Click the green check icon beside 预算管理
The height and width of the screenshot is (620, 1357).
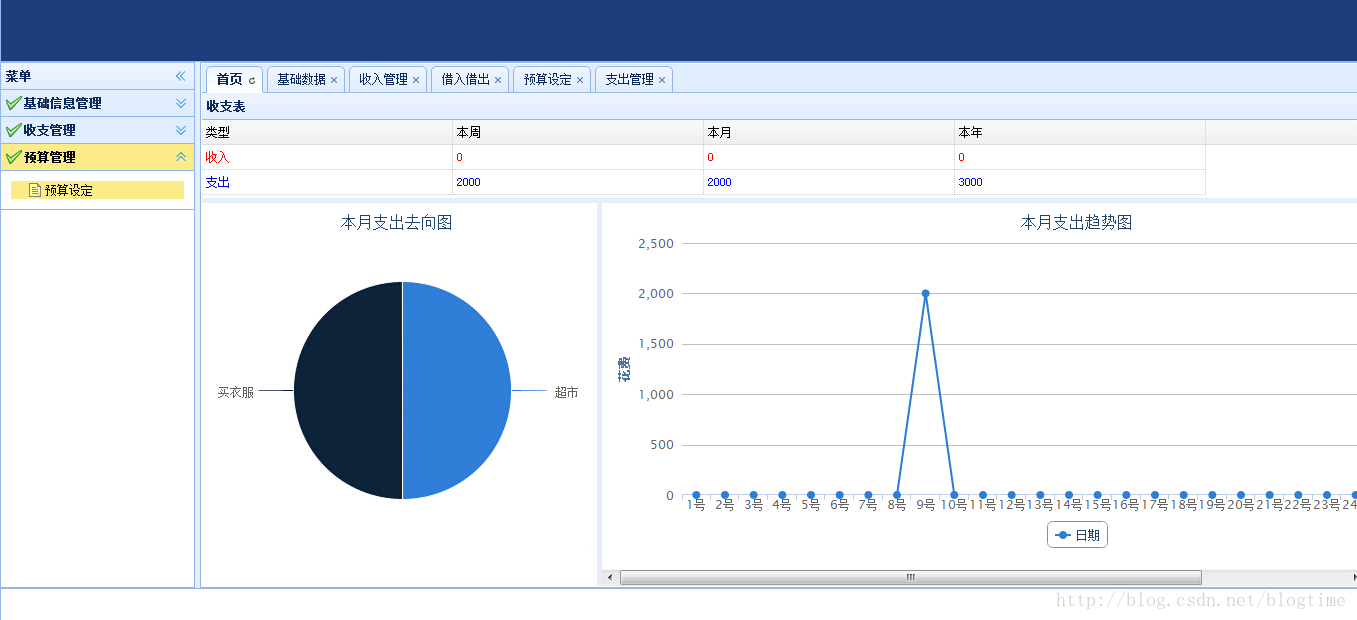tap(13, 157)
